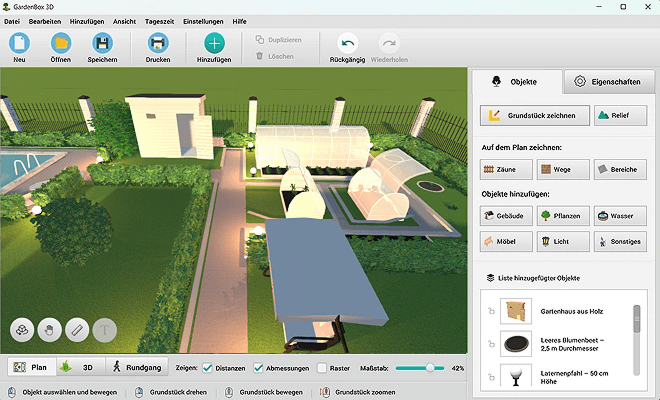This screenshot has width=660, height=400.
Task: Open the Hilfe menu
Action: tap(240, 21)
